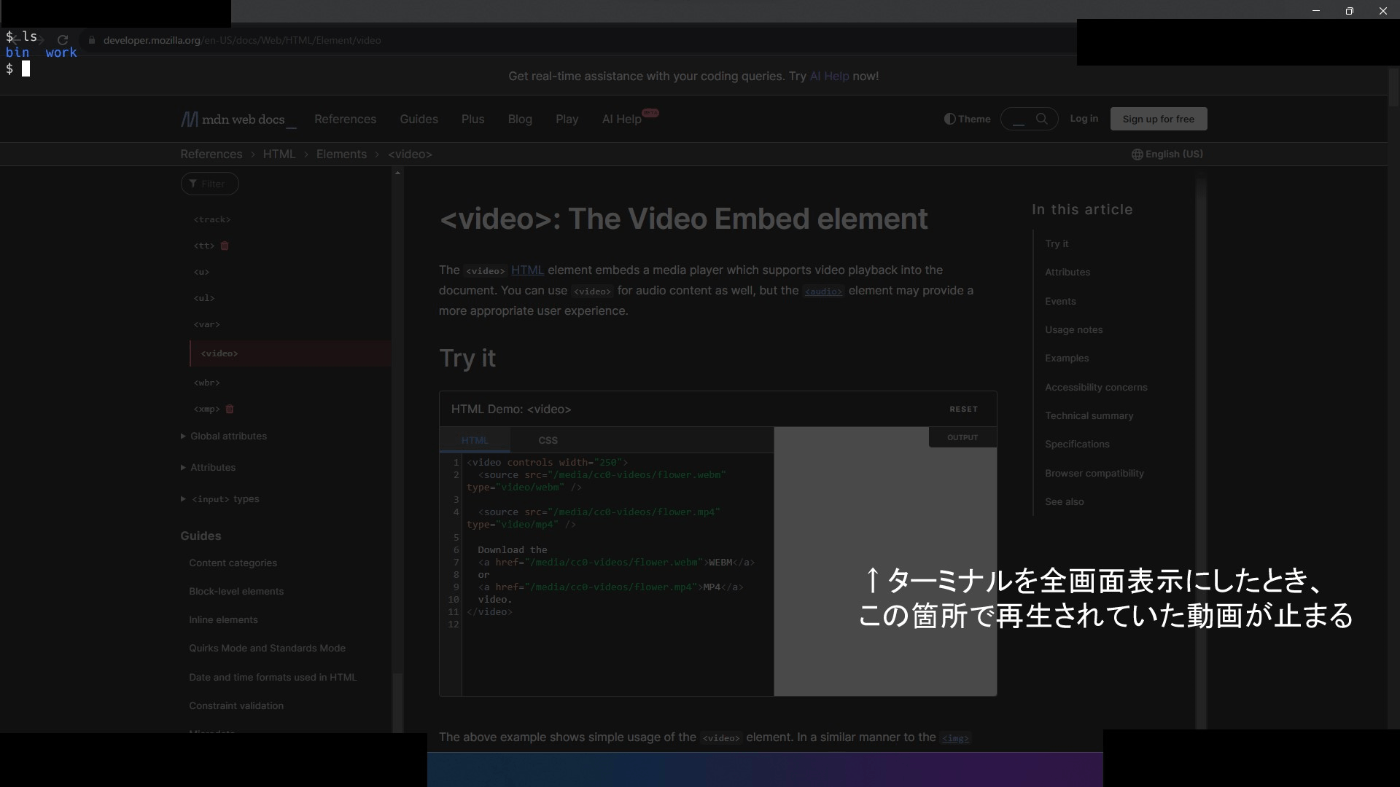The height and width of the screenshot is (787, 1400).
Task: Open the References menu in top navigation
Action: (x=345, y=119)
